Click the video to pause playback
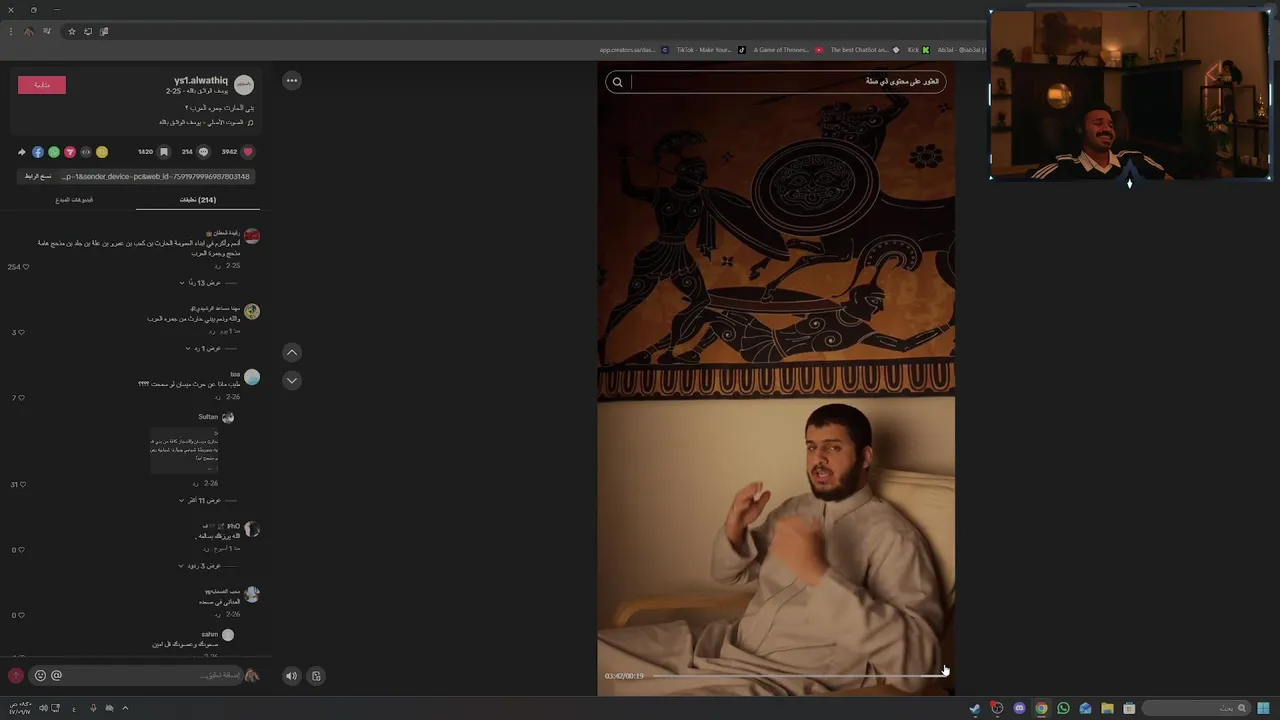This screenshot has width=1280, height=720. coord(776,380)
